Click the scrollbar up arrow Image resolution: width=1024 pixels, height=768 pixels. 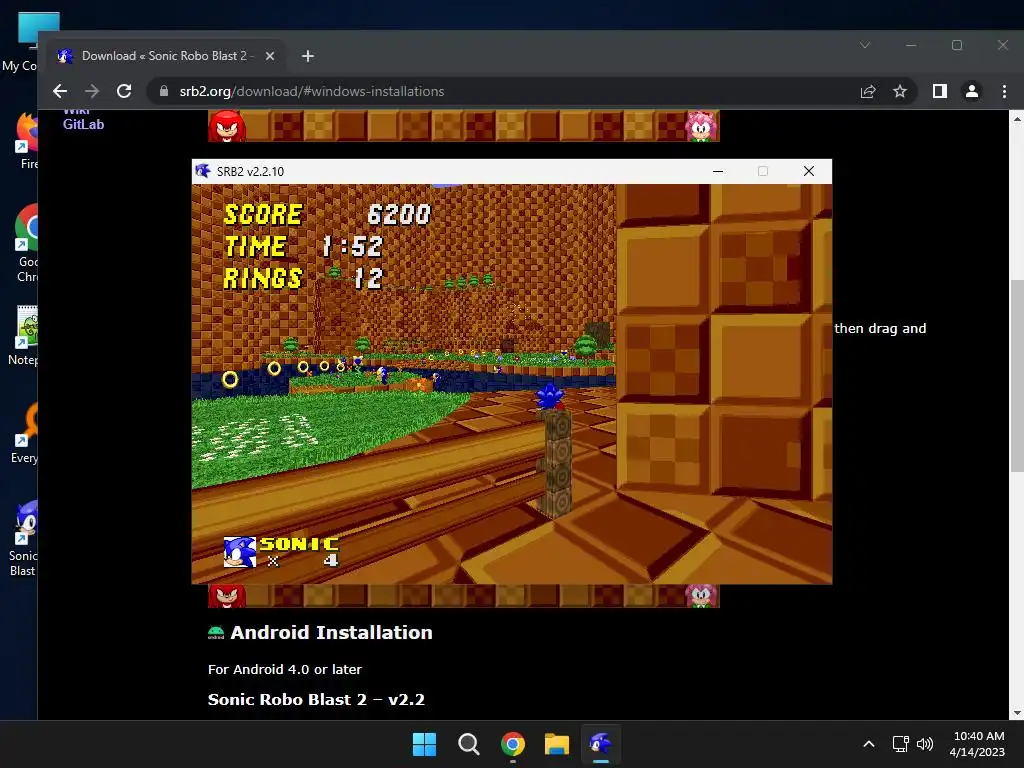pos(1017,119)
